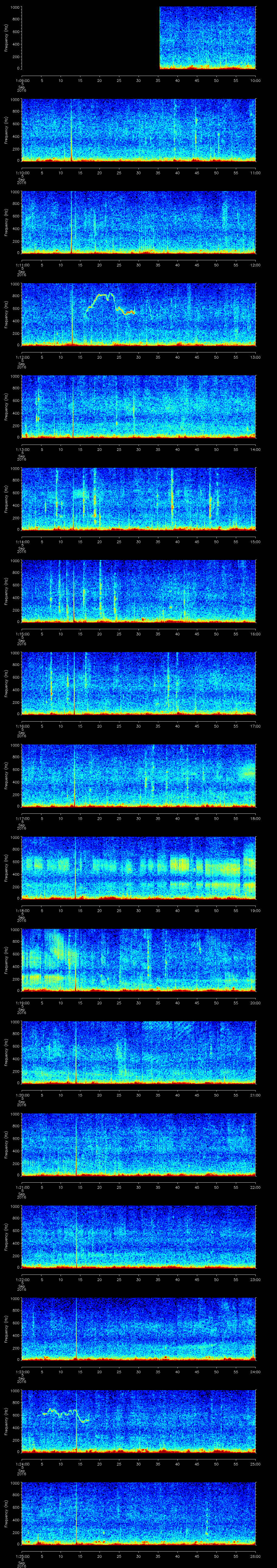Screen dimensions: 277x1568
Task: Select the bright whistle contour in the 1:12:00 spectrogram
Action: click(110, 304)
